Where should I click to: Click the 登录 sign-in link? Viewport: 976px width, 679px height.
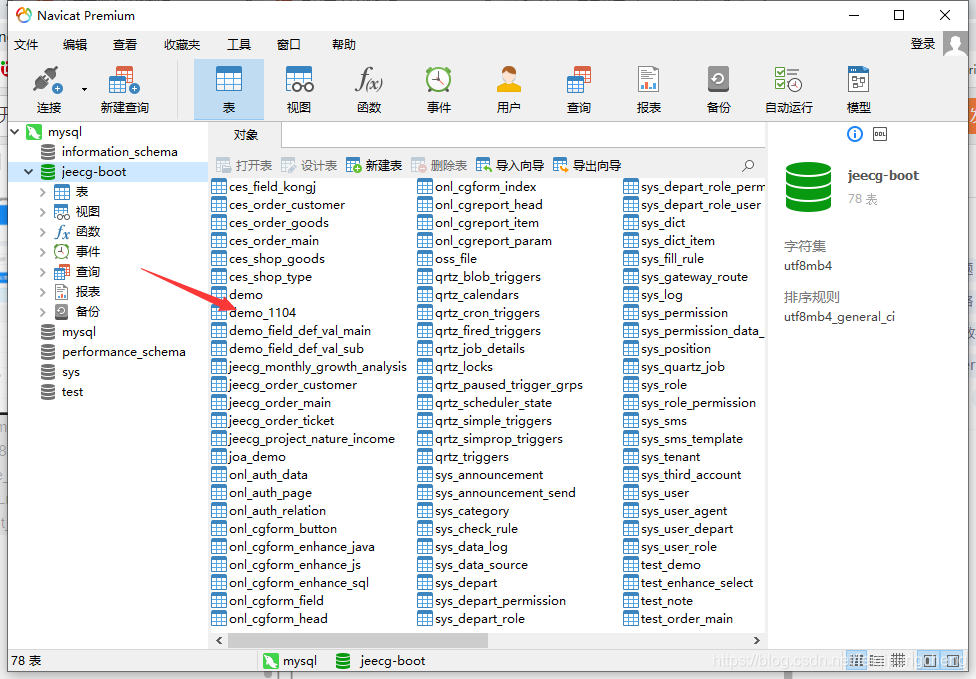point(922,44)
